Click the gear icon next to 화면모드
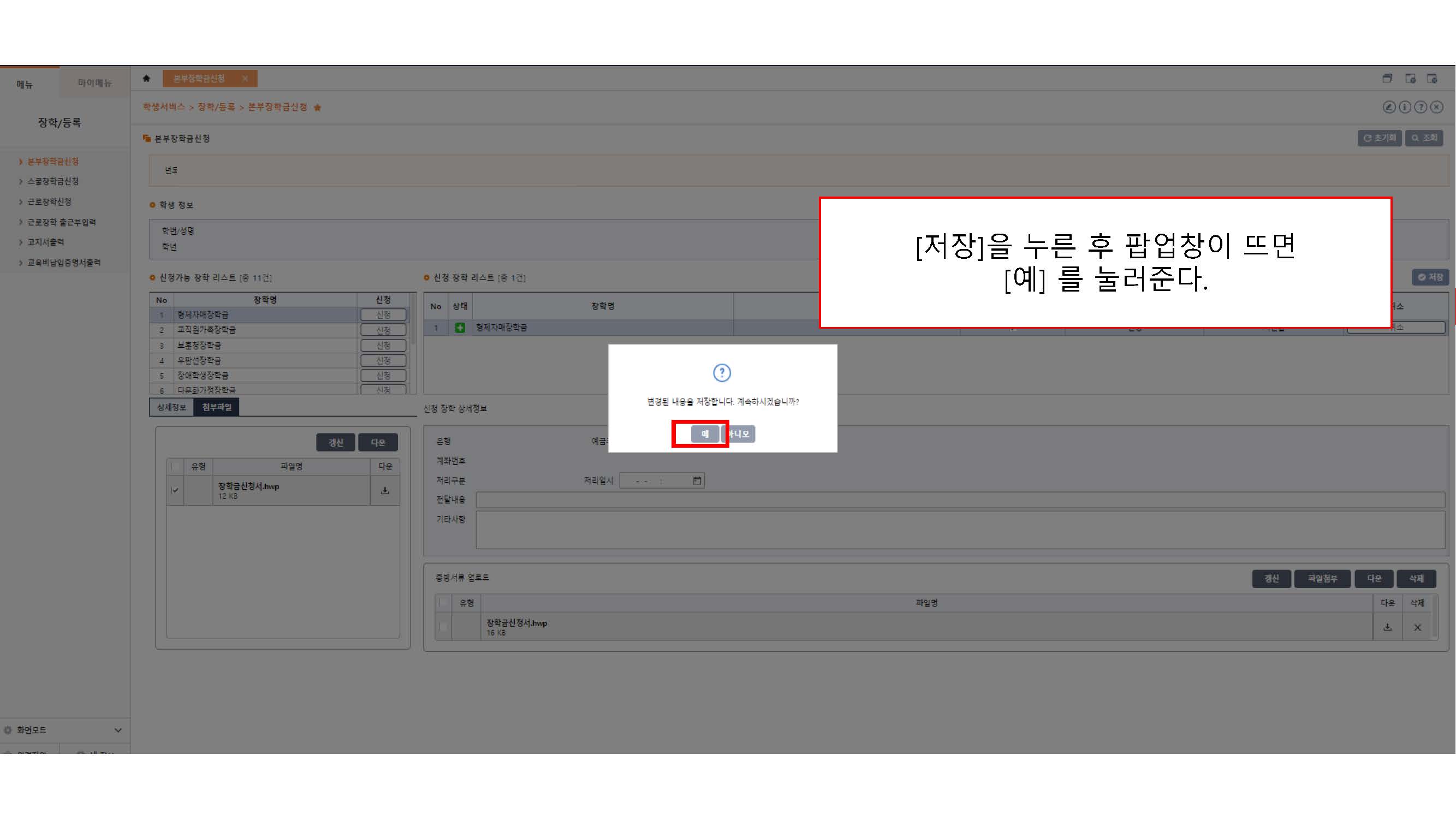The height and width of the screenshot is (819, 1456). click(x=8, y=729)
